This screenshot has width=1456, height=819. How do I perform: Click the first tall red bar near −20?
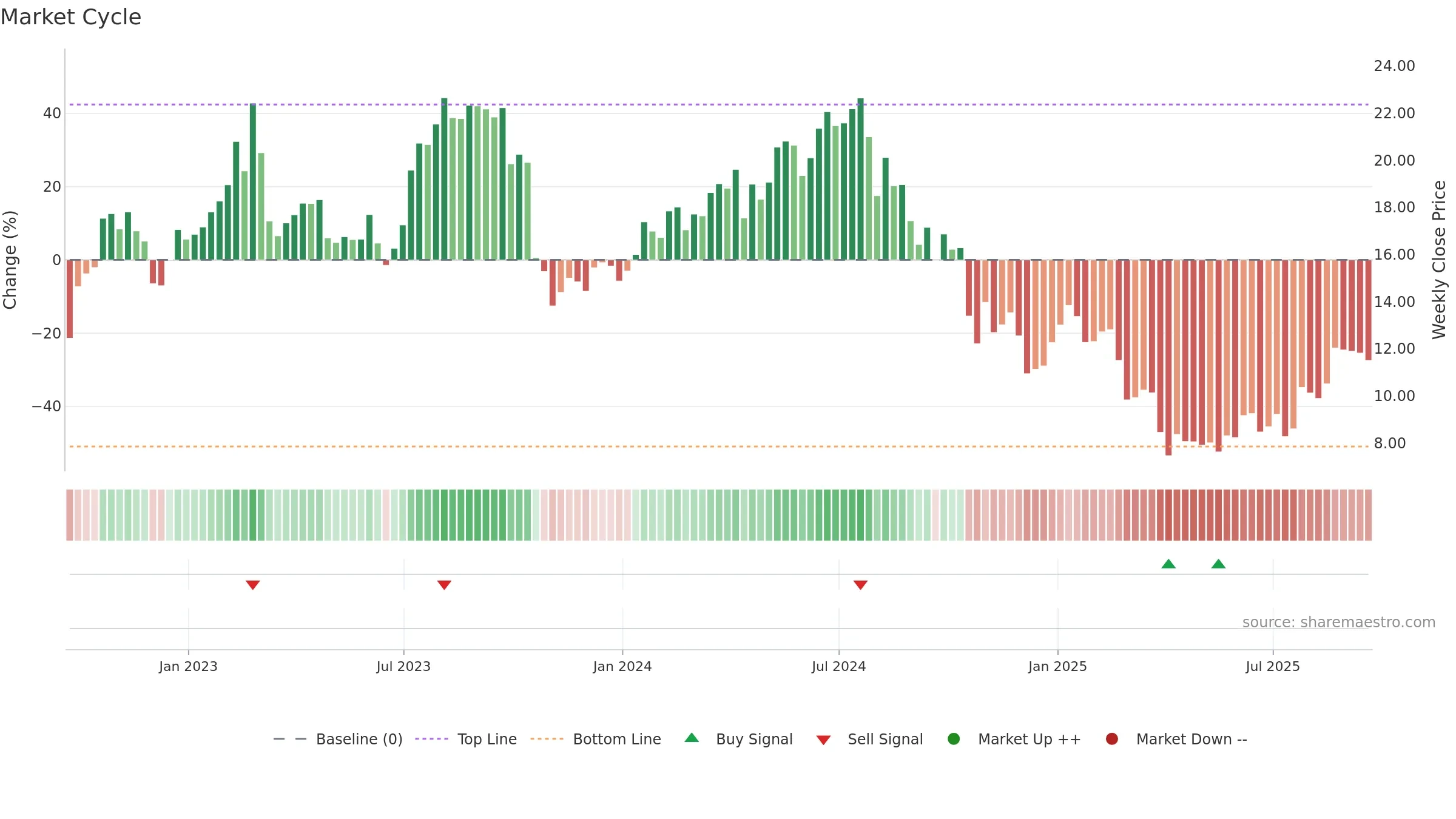(x=70, y=298)
